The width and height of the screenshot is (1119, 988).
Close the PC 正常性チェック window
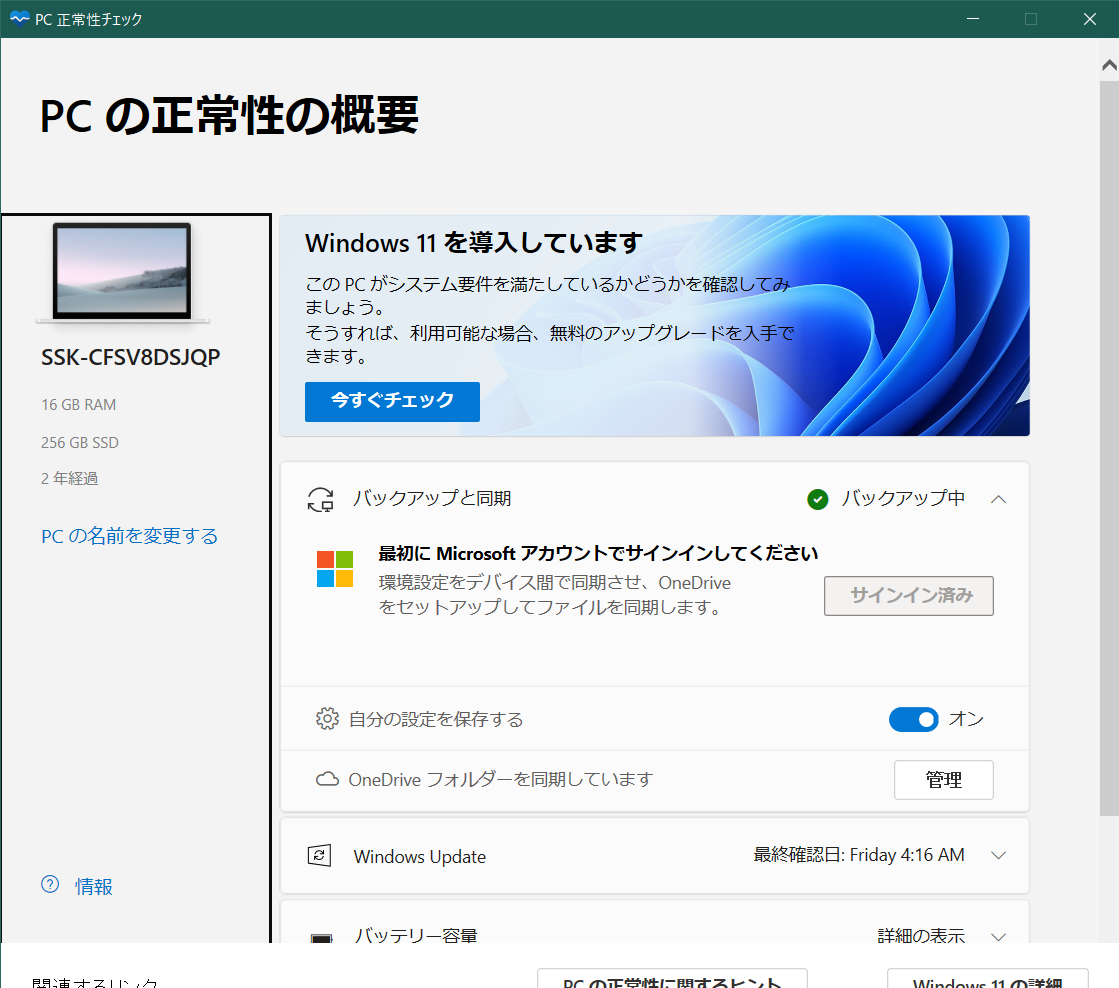pyautogui.click(x=1090, y=19)
